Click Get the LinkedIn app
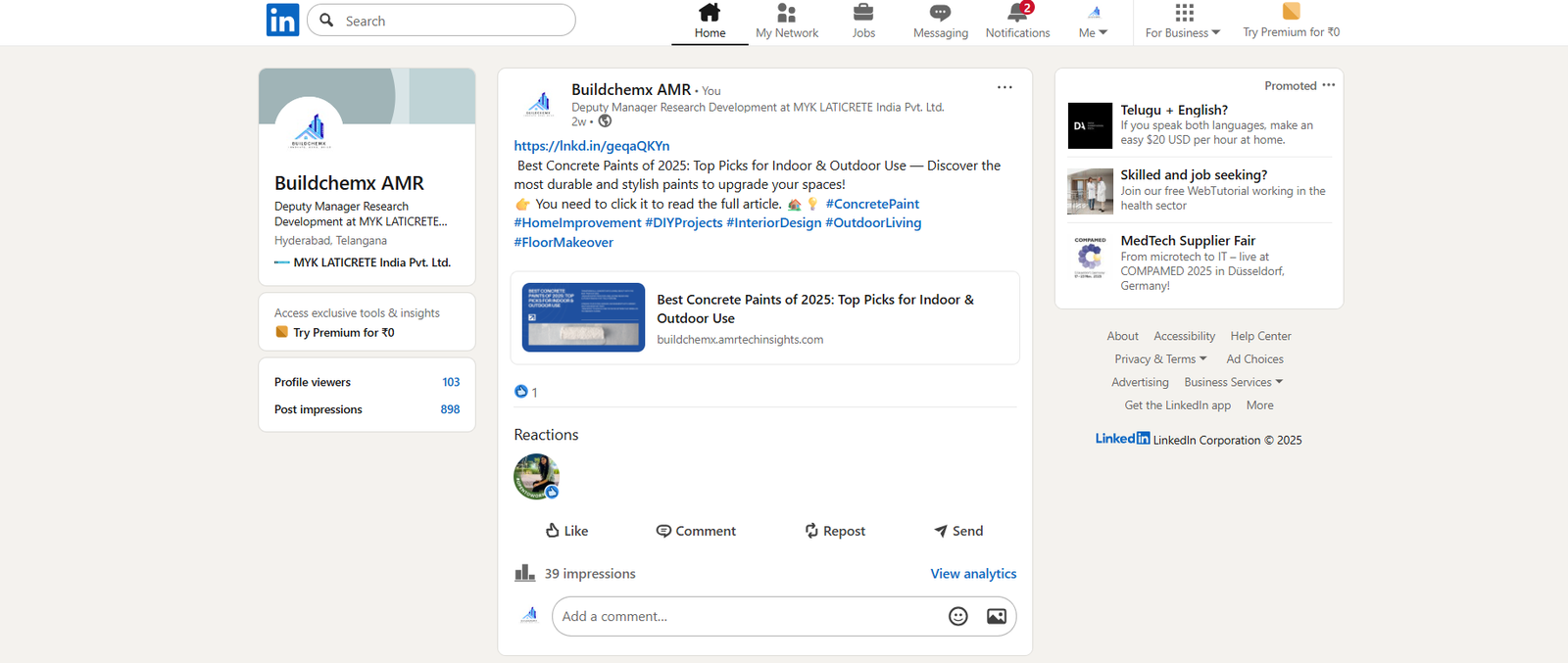 (x=1177, y=405)
